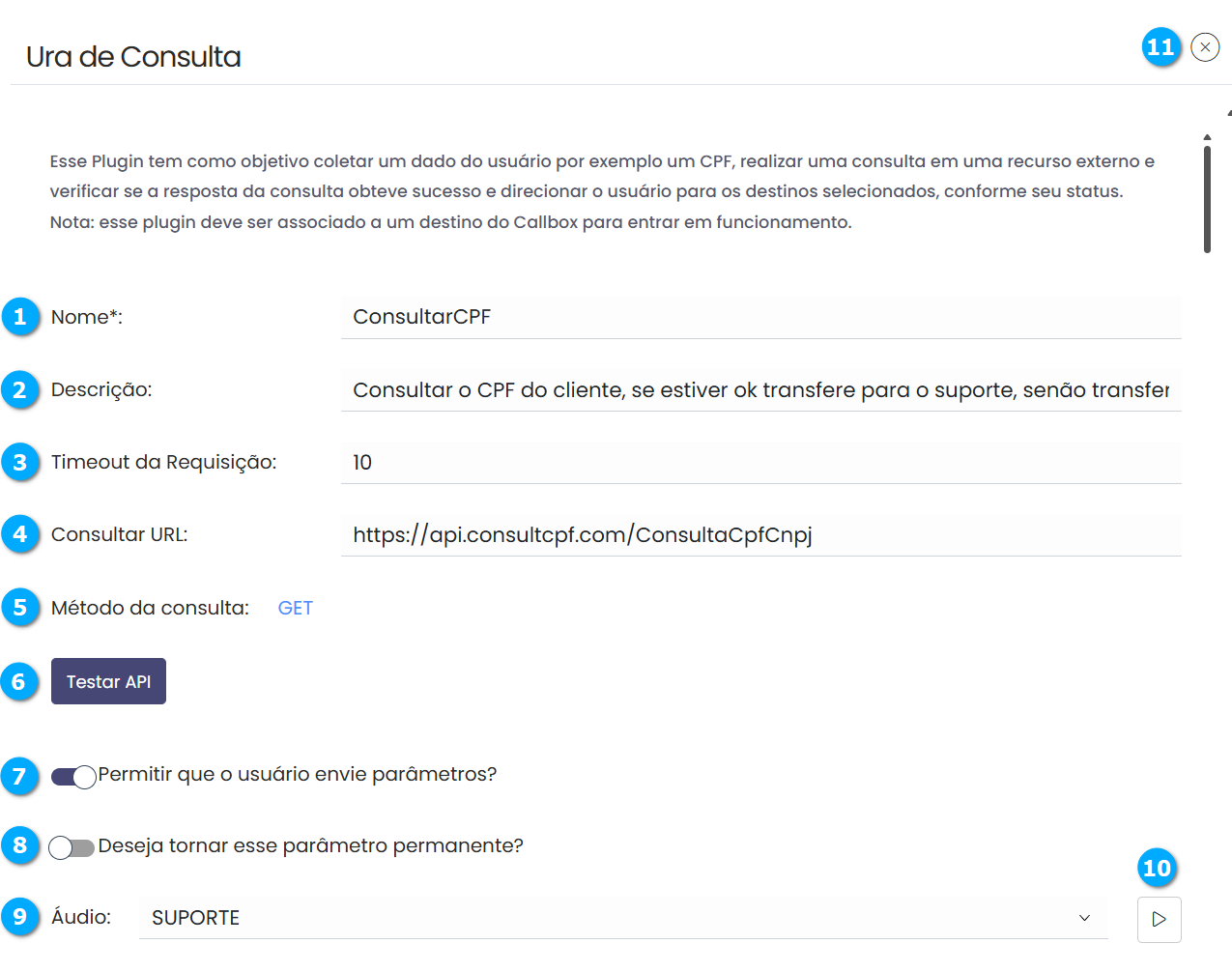
Task: Click numbered badge 4 beside Consultar URL
Action: (20, 534)
